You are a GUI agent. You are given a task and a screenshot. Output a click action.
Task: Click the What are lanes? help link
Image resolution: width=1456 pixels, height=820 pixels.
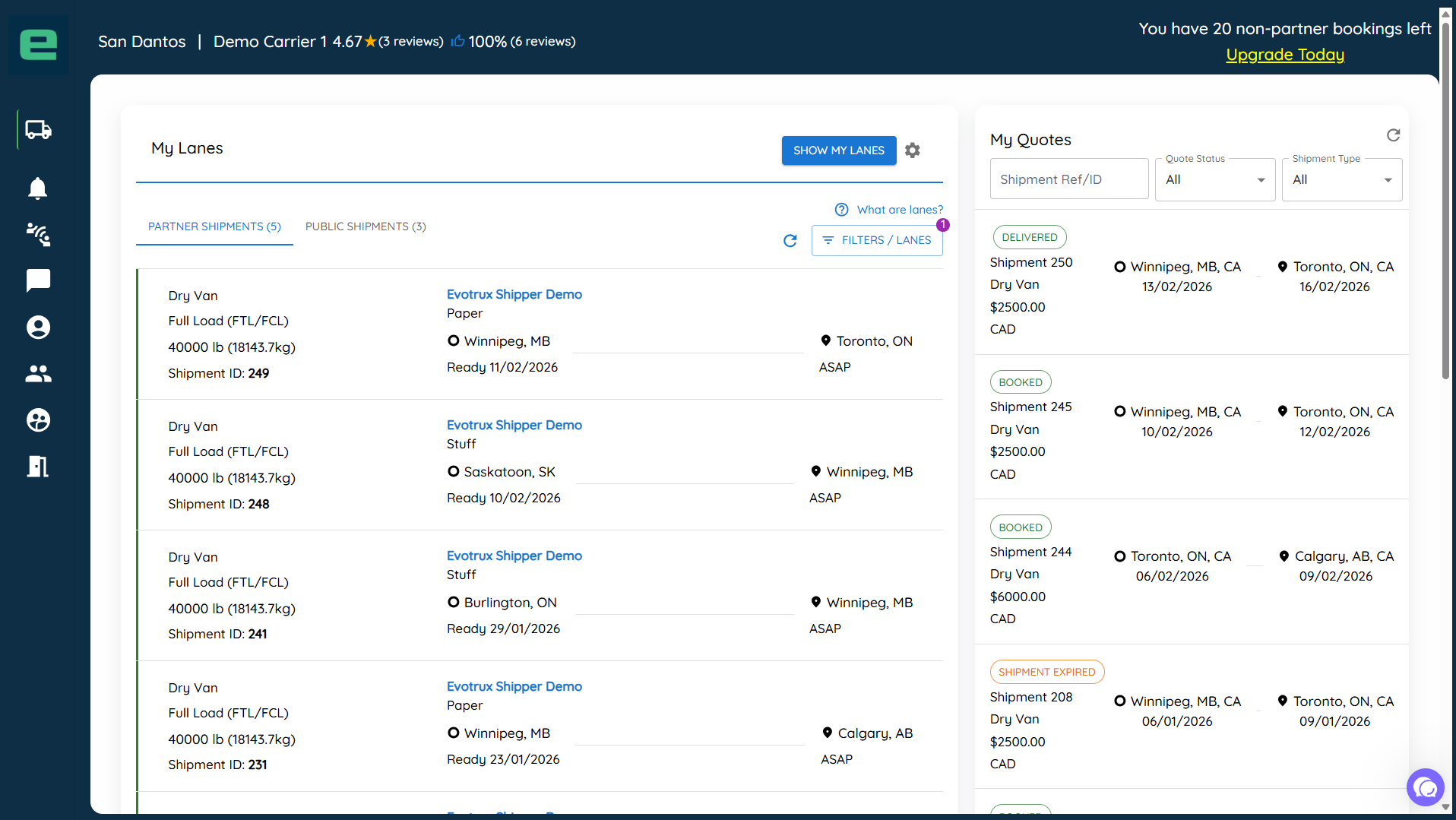899,210
